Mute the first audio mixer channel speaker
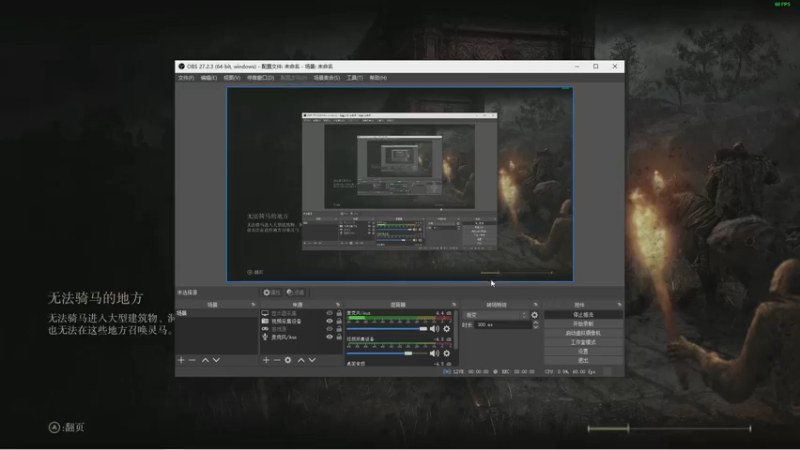This screenshot has width=800, height=450. (x=435, y=328)
